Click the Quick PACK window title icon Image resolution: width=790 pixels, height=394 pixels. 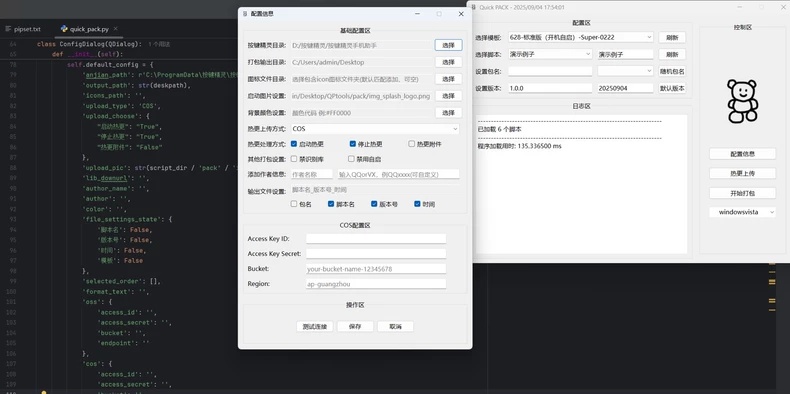[x=474, y=8]
